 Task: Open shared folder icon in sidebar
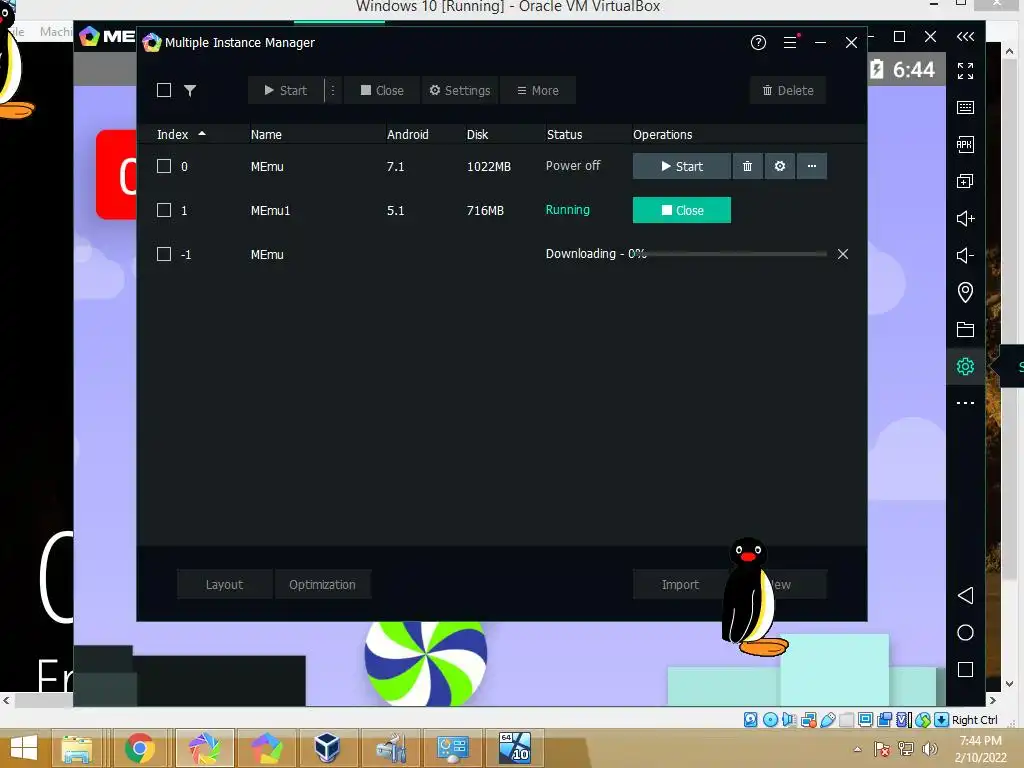coord(965,329)
